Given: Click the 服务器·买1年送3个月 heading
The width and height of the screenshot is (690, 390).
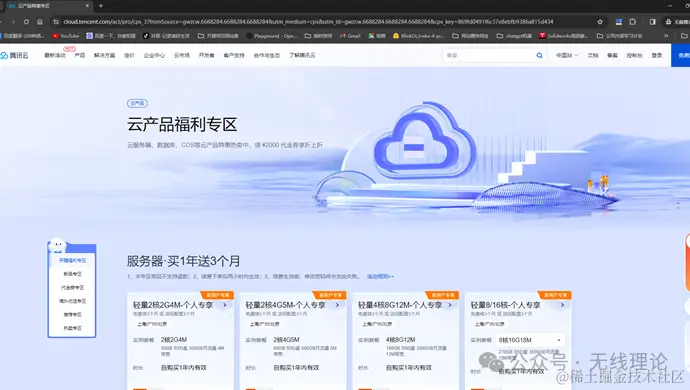Looking at the screenshot, I should (184, 261).
